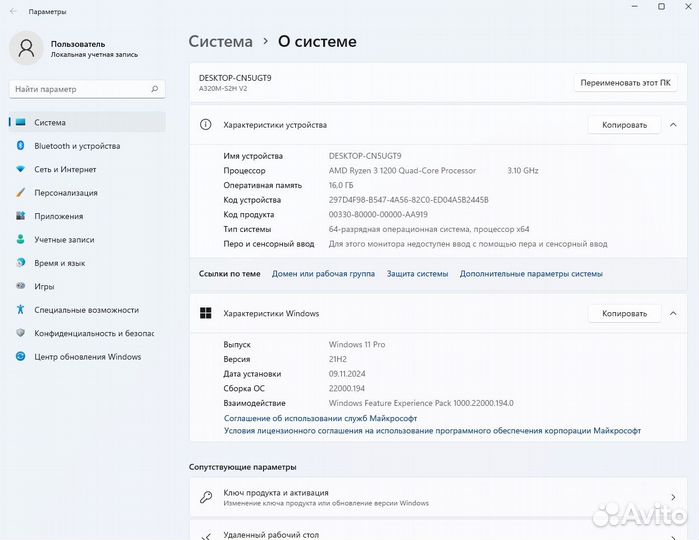Select Конфиденциальность и безопасность item
The width and height of the screenshot is (699, 540).
pyautogui.click(x=93, y=333)
